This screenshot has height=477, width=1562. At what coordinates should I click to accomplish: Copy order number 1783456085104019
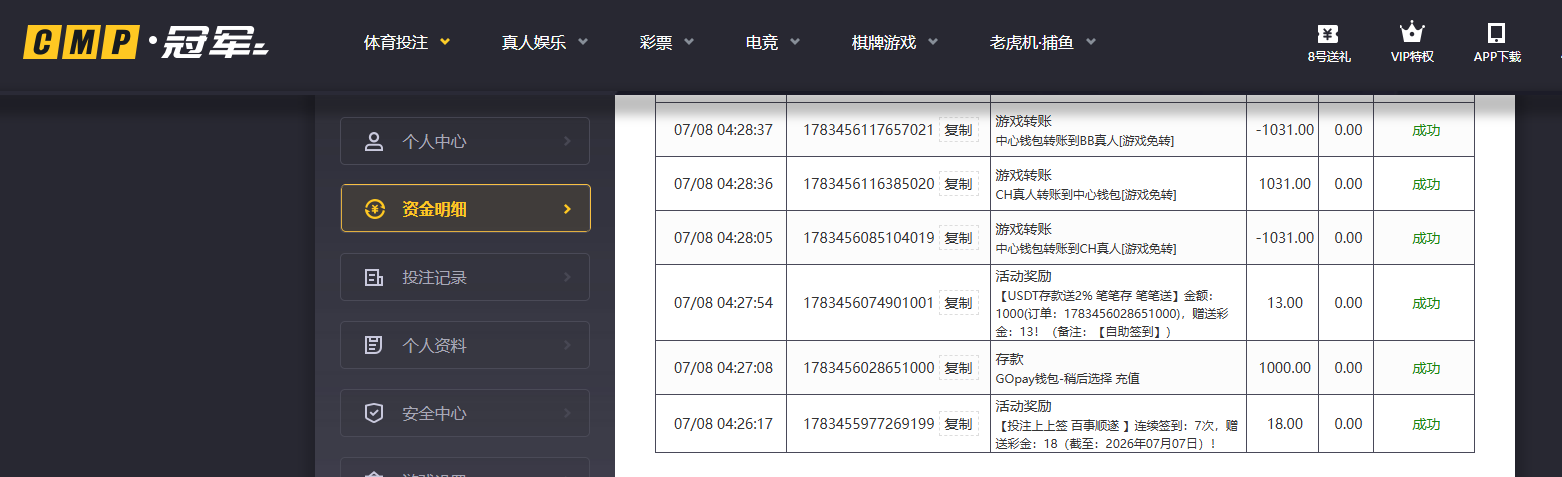point(958,238)
